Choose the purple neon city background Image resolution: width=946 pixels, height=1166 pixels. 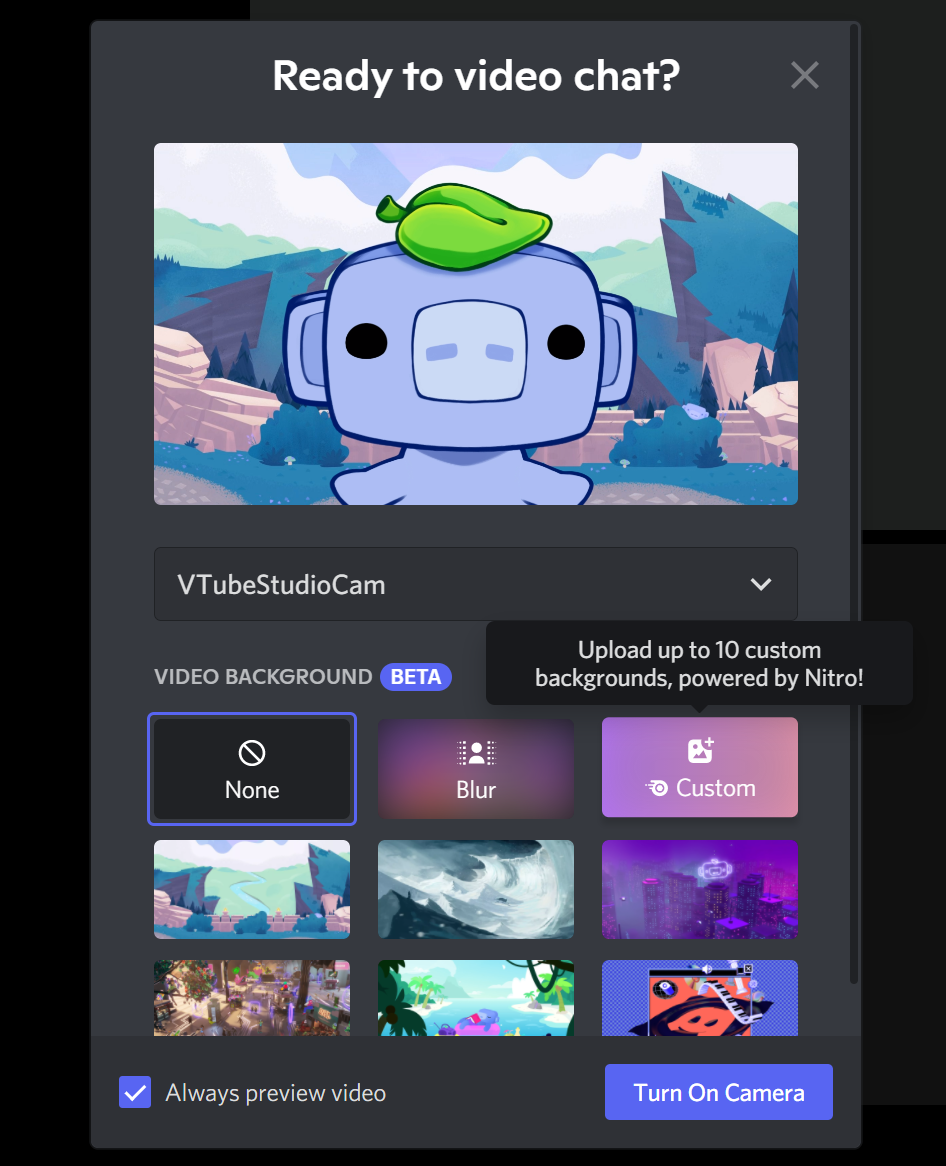point(700,889)
